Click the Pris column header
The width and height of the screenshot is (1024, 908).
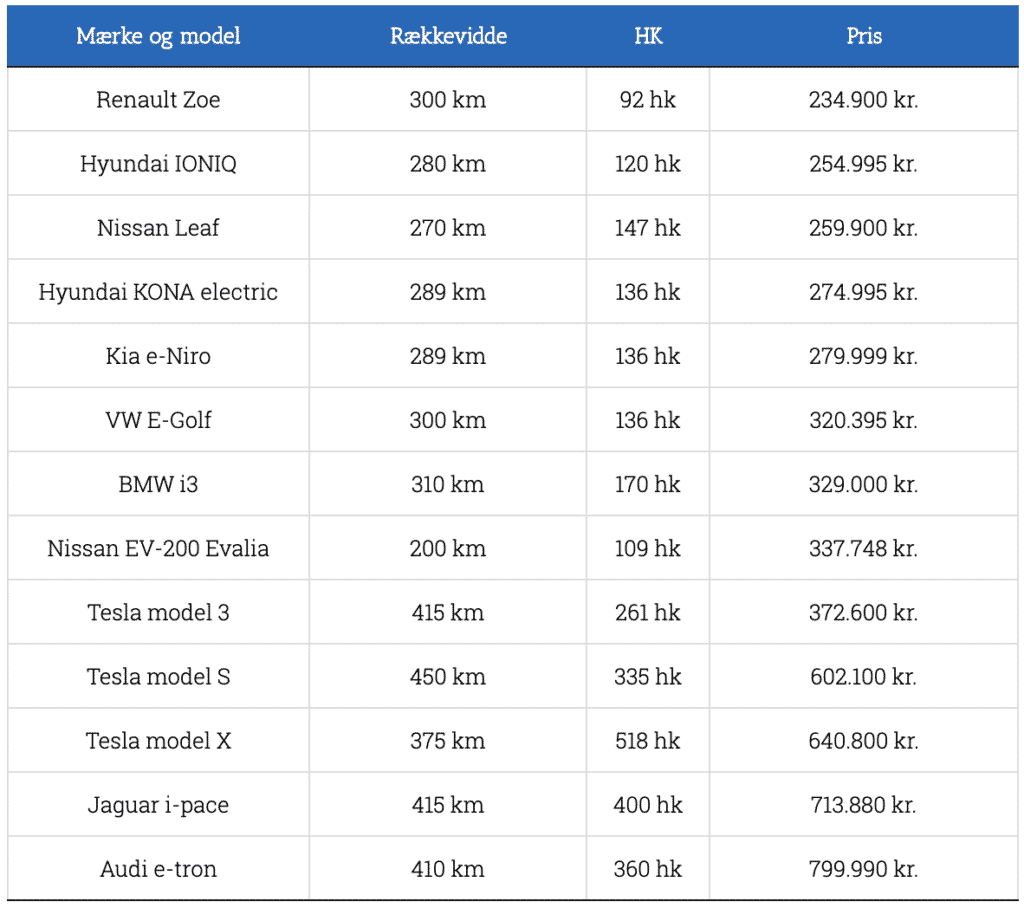[864, 36]
